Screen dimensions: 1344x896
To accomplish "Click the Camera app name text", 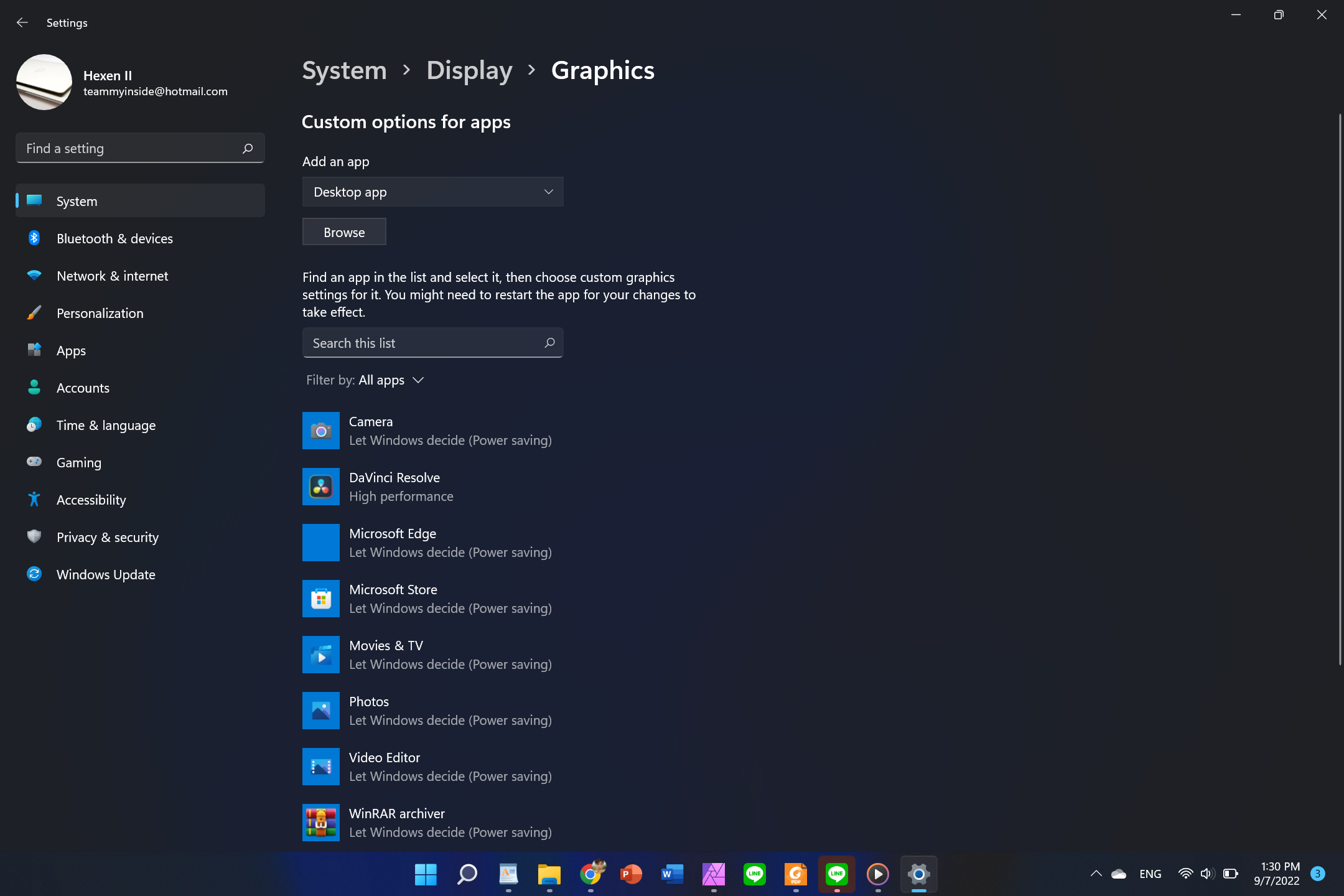I will click(x=371, y=421).
